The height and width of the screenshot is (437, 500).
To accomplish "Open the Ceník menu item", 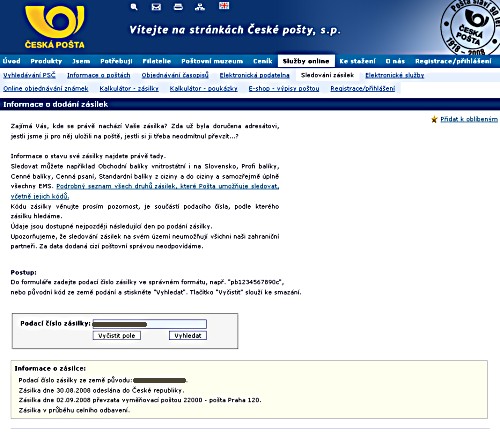I will tap(263, 61).
